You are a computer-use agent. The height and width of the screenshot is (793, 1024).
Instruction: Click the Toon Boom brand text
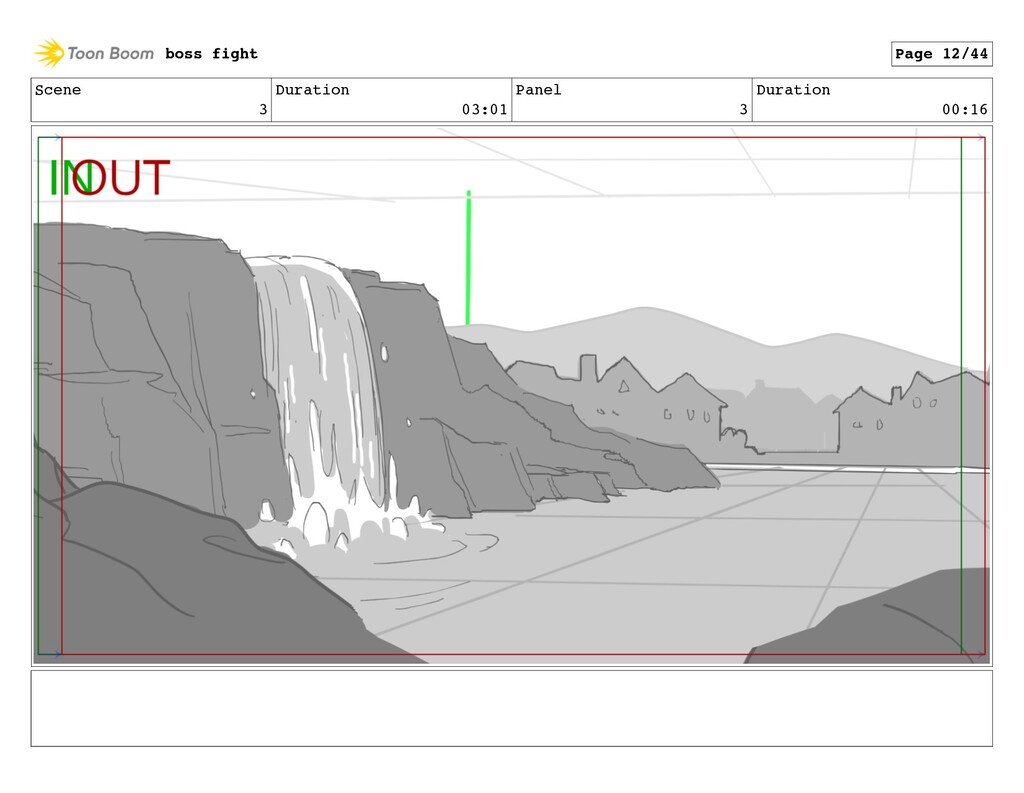click(x=110, y=54)
